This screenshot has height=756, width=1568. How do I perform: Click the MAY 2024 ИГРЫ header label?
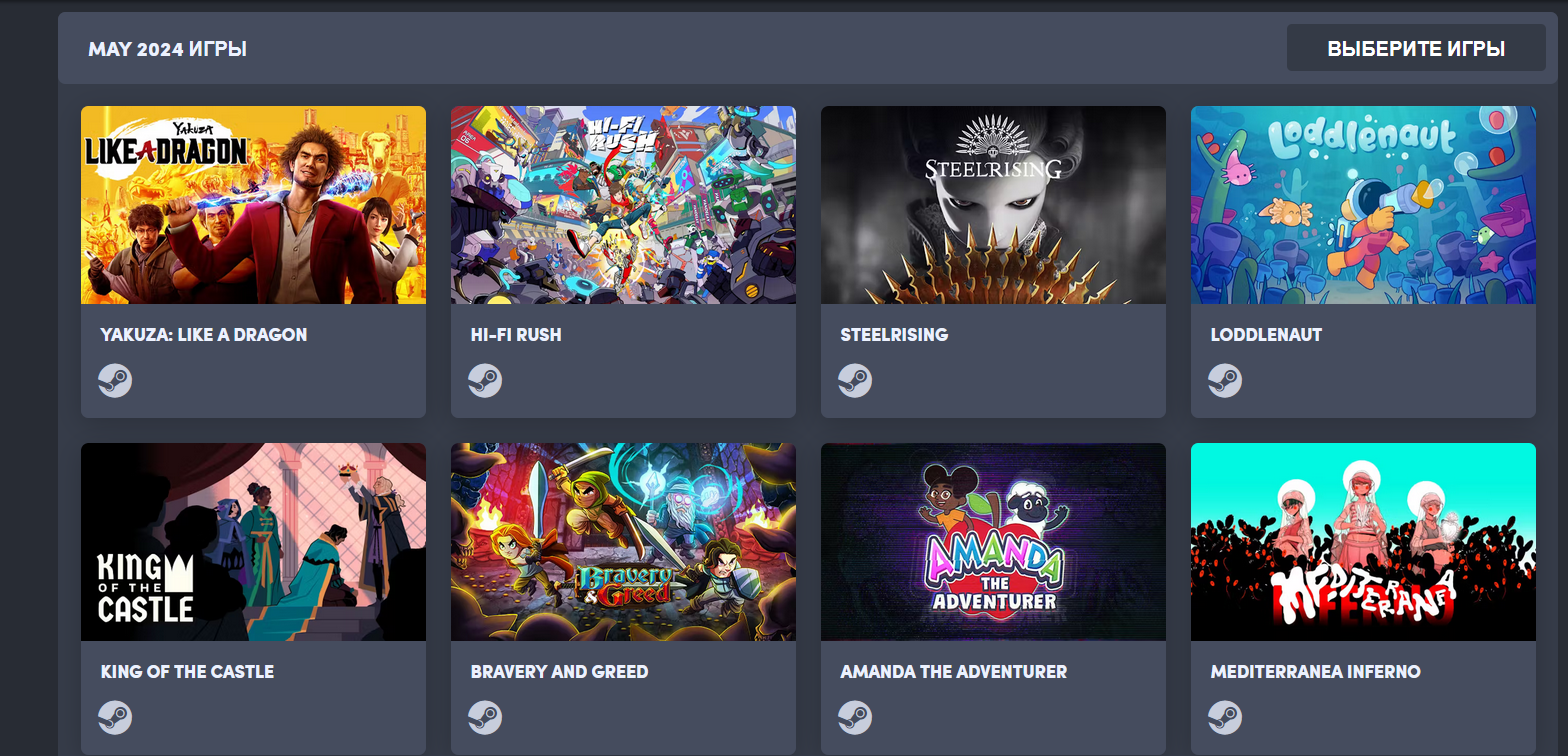point(167,49)
